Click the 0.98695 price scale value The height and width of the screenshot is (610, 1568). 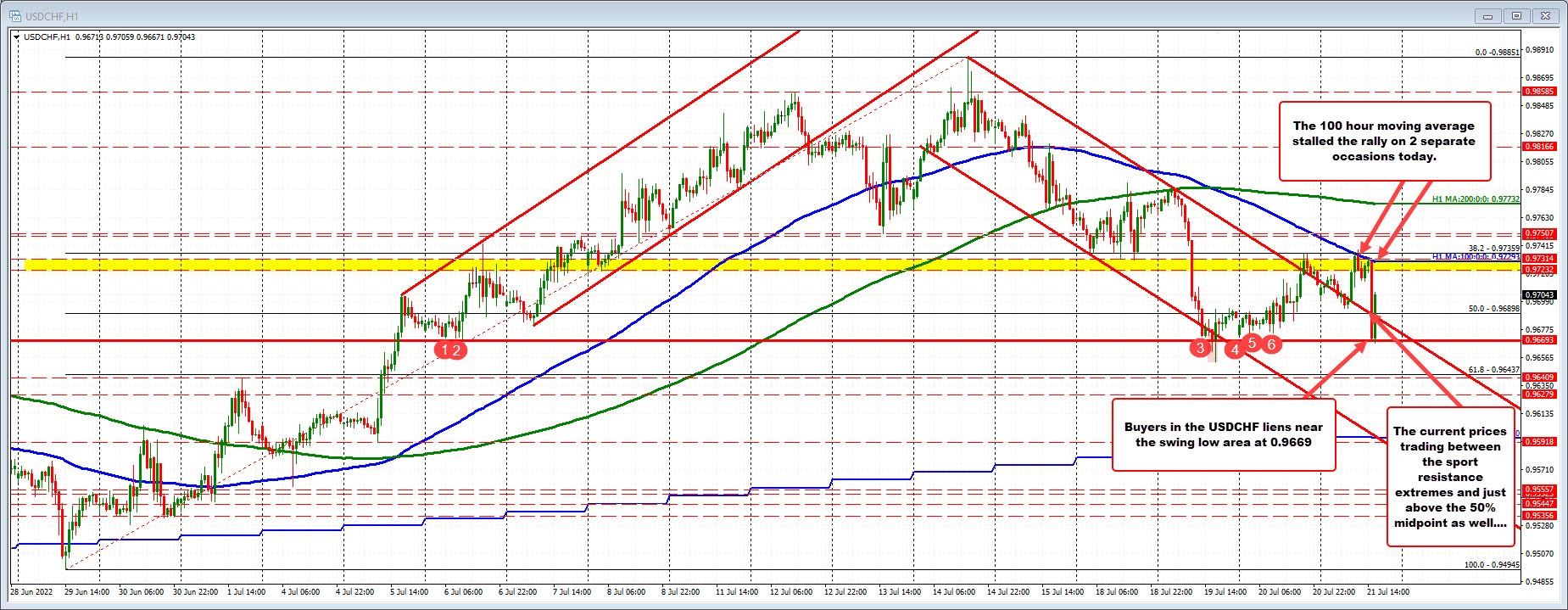coord(1539,78)
